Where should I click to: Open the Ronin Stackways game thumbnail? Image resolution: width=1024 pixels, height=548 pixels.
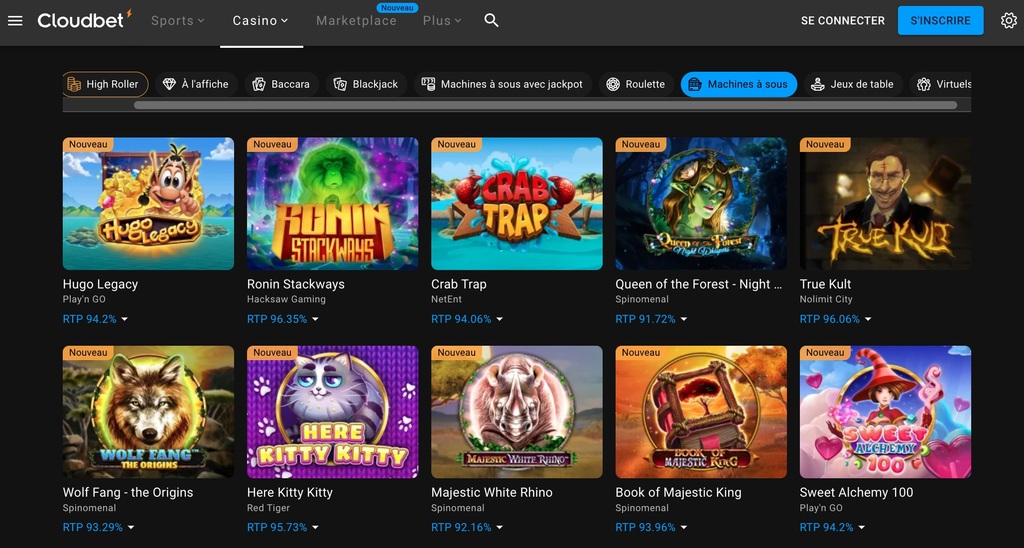tap(332, 204)
